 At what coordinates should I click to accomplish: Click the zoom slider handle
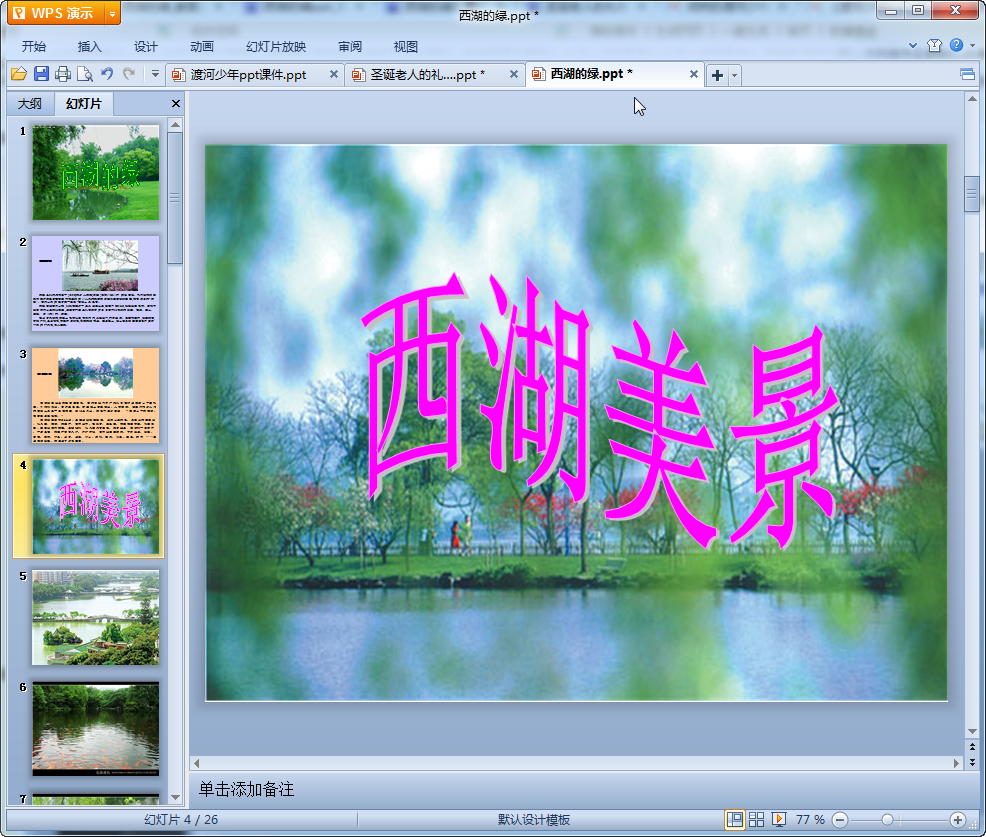[x=887, y=820]
